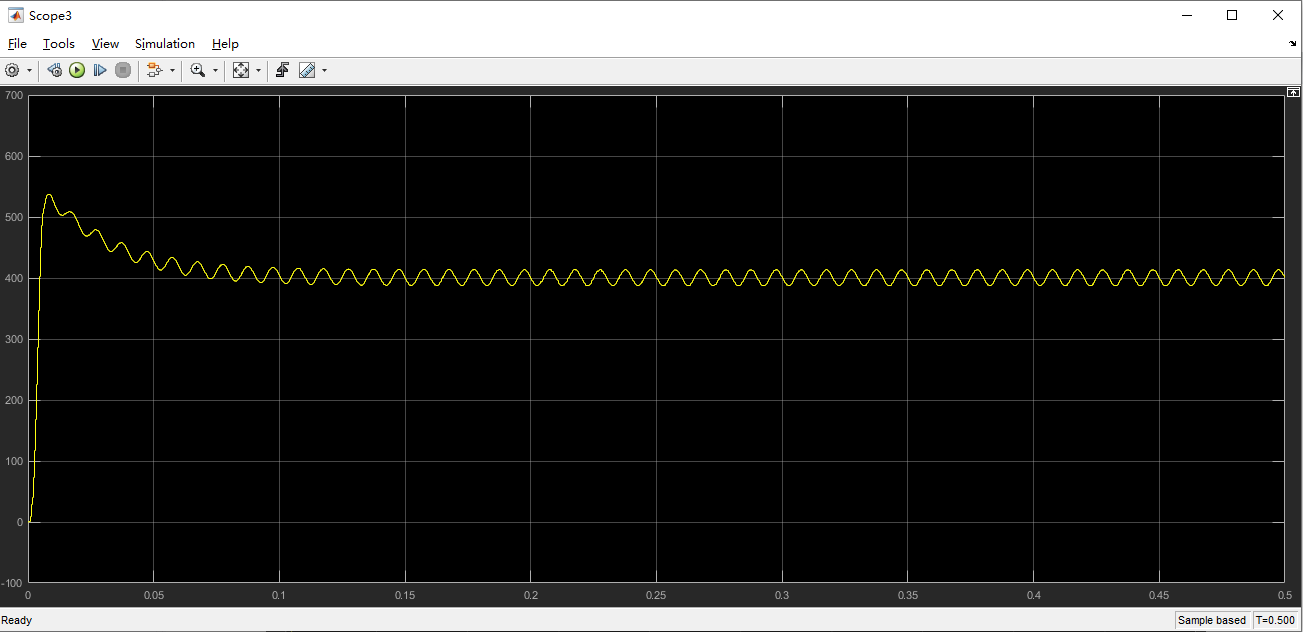Click the dock scope arrow in menu bar
The height and width of the screenshot is (632, 1303).
[x=1293, y=45]
